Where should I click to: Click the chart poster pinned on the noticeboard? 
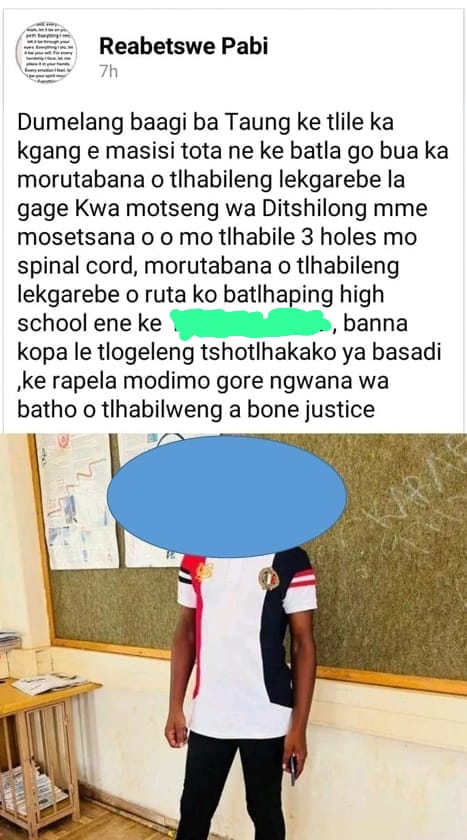click(76, 500)
